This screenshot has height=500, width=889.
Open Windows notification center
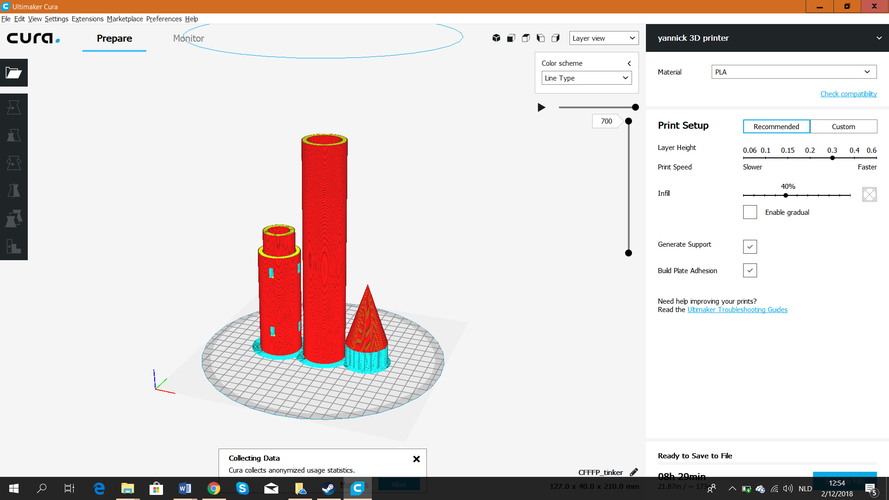872,489
